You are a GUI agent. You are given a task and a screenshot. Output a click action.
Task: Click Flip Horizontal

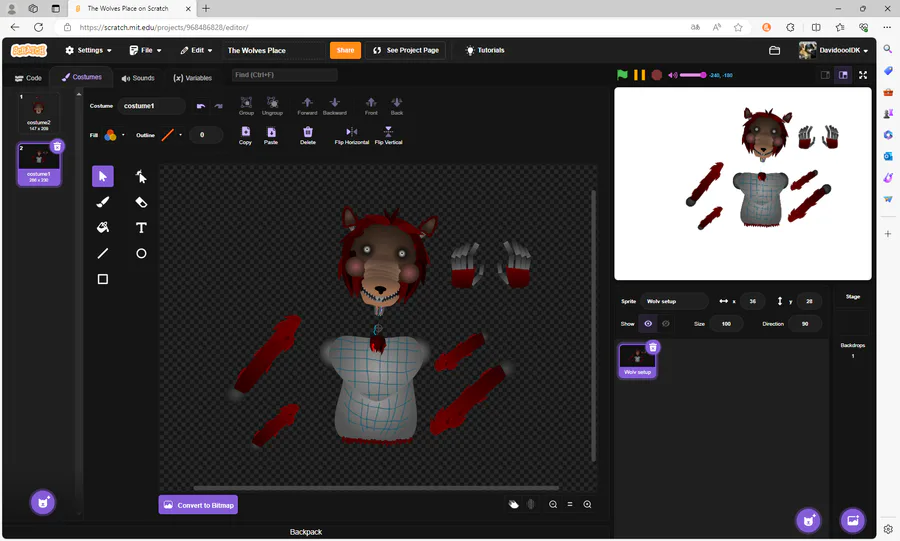coord(352,135)
